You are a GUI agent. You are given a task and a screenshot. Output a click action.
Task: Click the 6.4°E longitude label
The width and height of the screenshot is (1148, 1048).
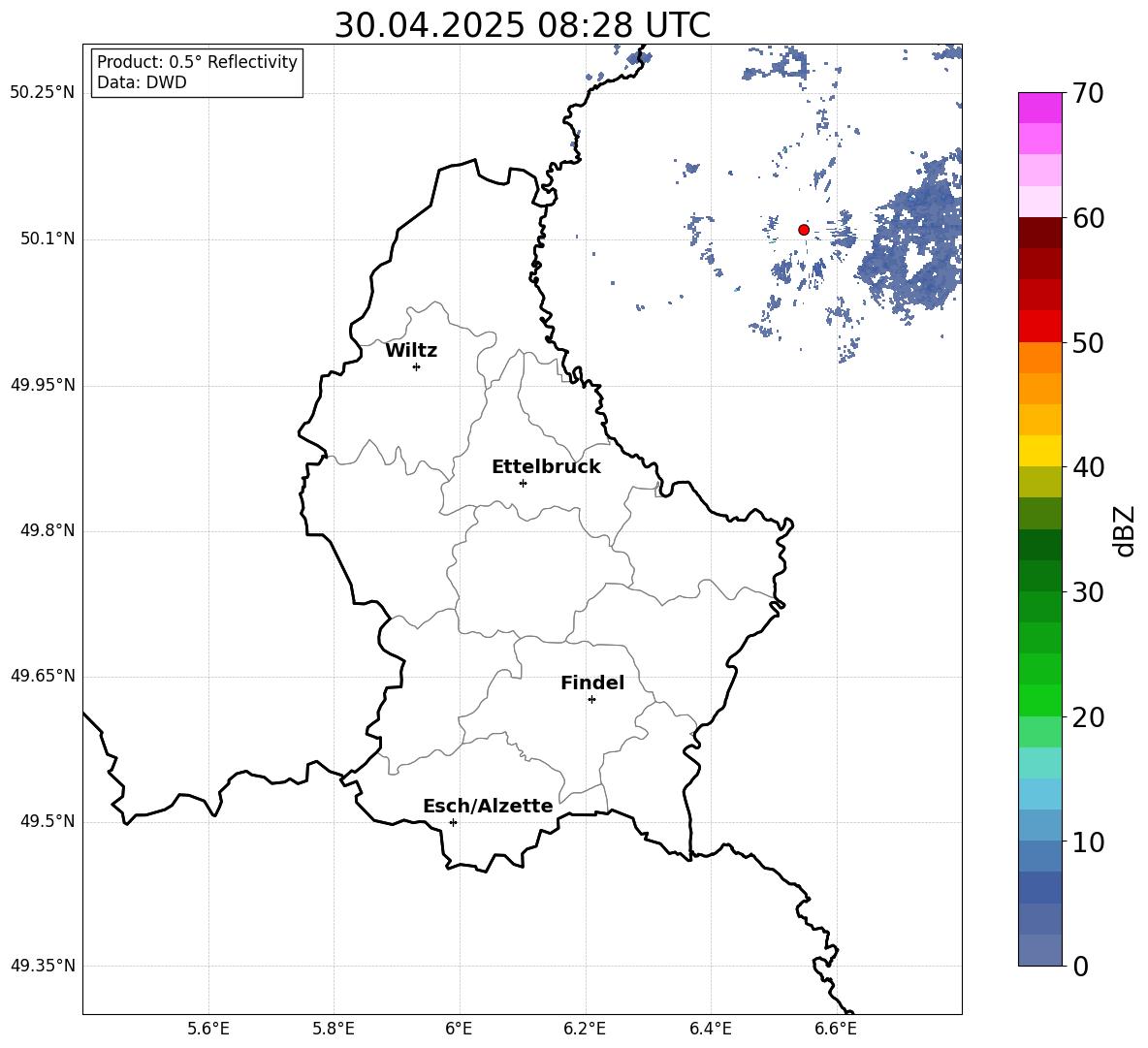(710, 1029)
